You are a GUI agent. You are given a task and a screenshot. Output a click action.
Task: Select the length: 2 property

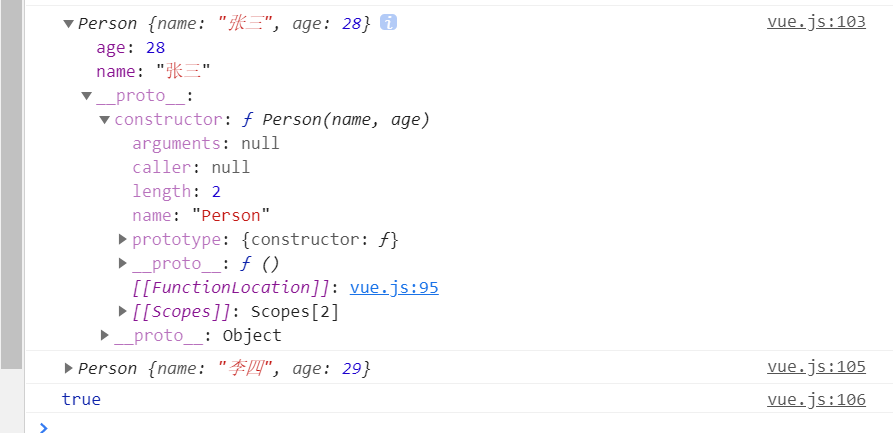tap(177, 191)
